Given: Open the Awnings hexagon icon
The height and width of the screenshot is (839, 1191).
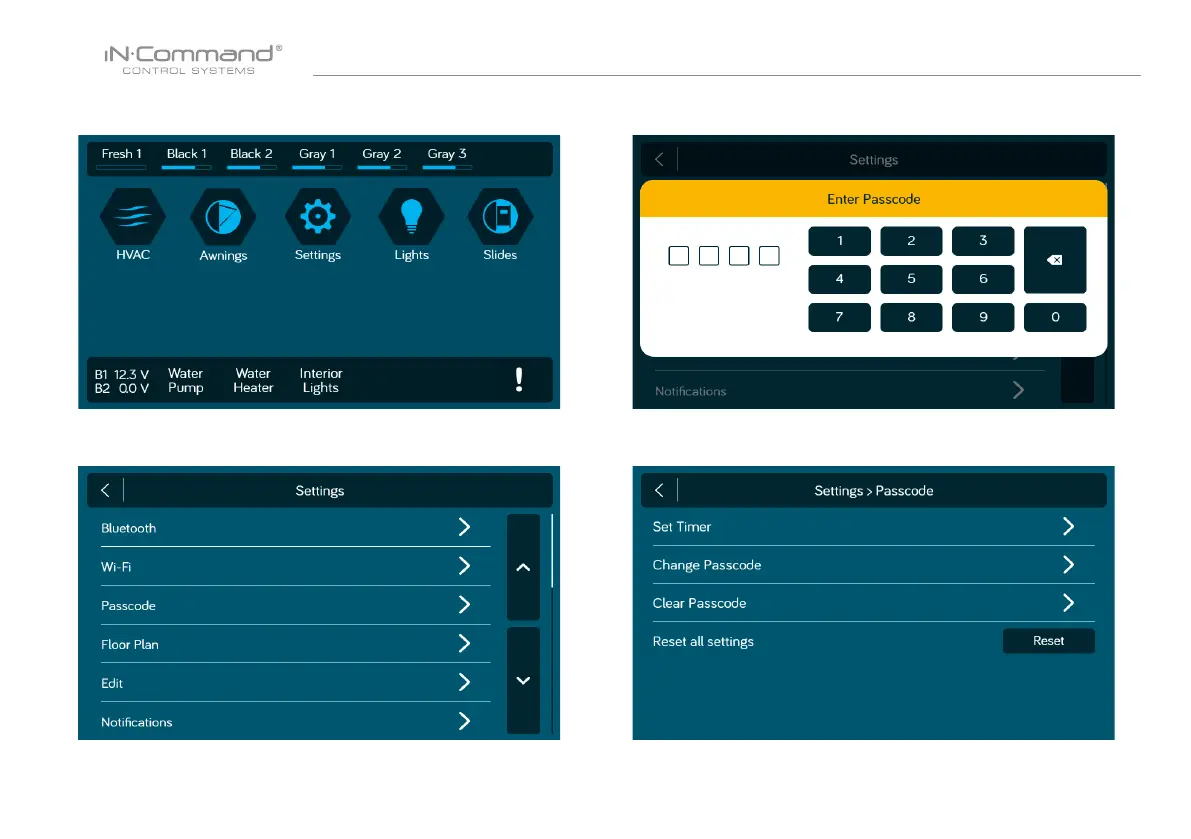Looking at the screenshot, I should [223, 217].
